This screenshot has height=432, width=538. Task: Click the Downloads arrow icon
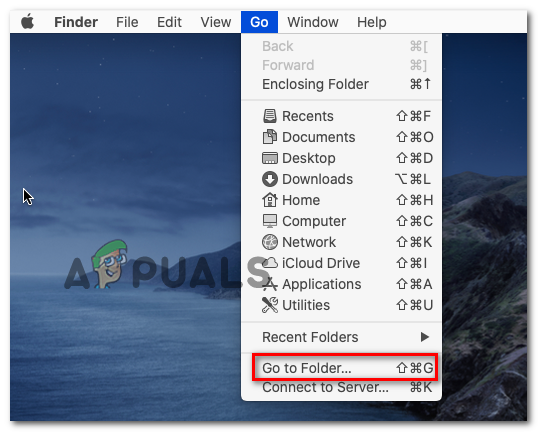[x=270, y=179]
